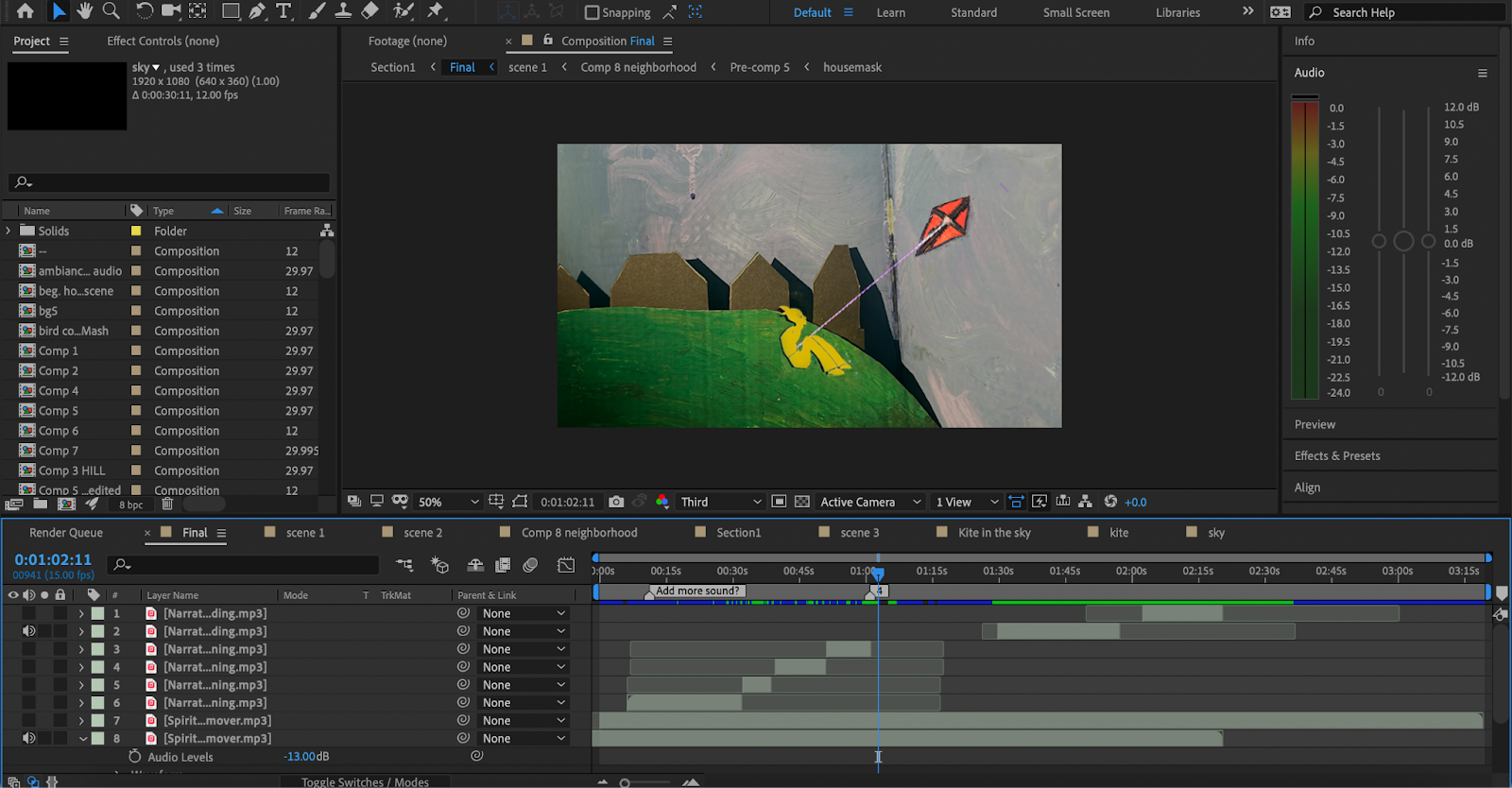This screenshot has width=1512, height=788.
Task: Toggle Audio Levels stopwatch
Action: (134, 757)
